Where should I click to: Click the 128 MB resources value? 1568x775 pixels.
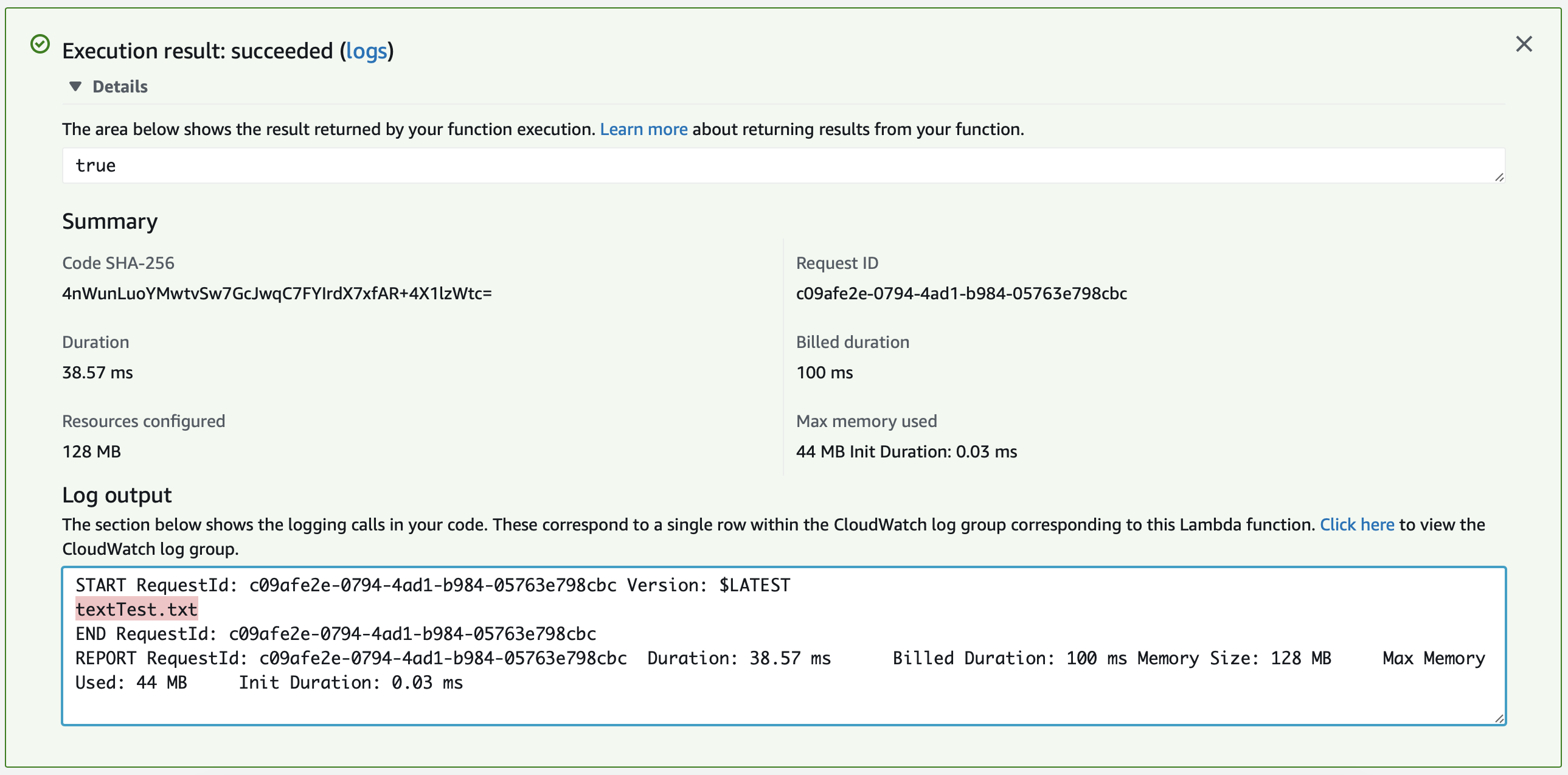click(x=91, y=452)
